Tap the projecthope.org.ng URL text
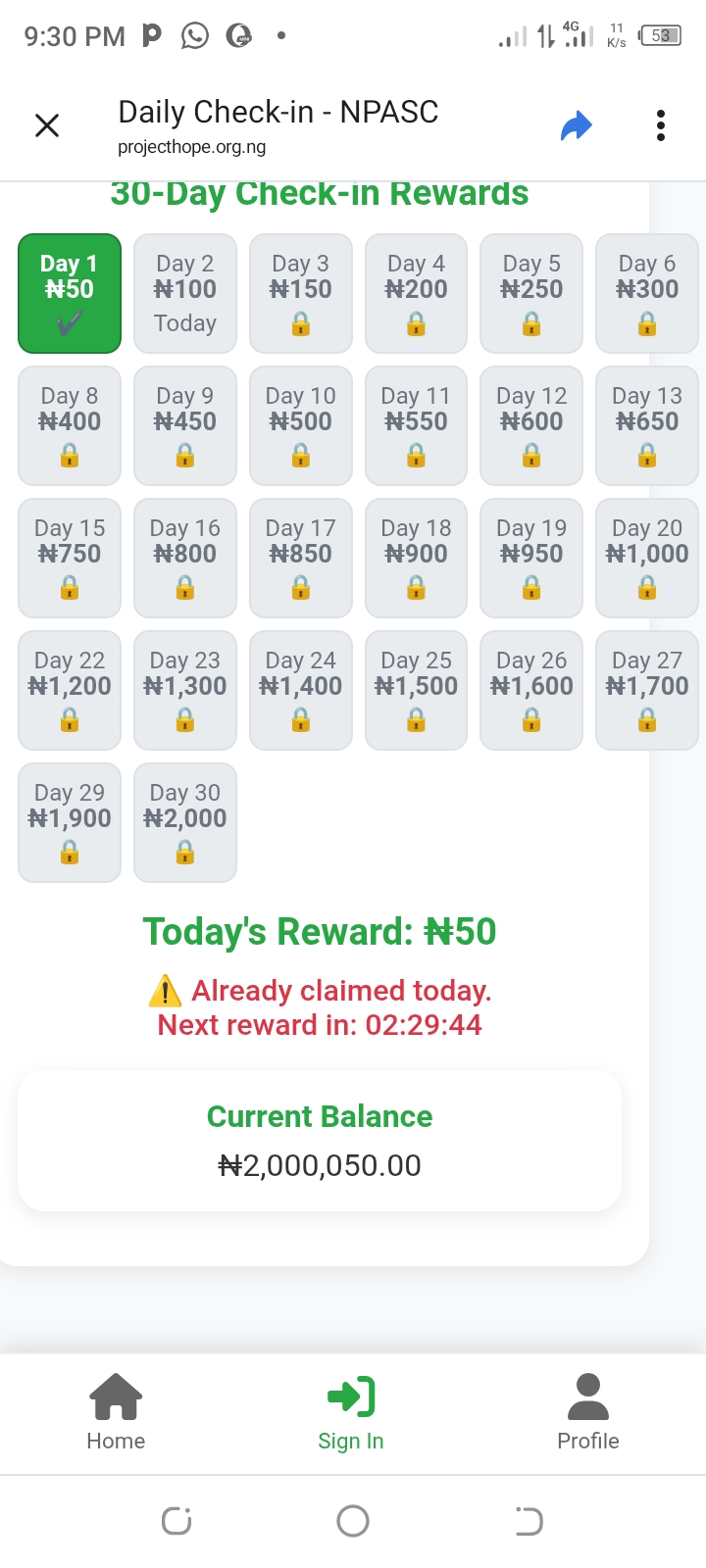 [x=192, y=147]
